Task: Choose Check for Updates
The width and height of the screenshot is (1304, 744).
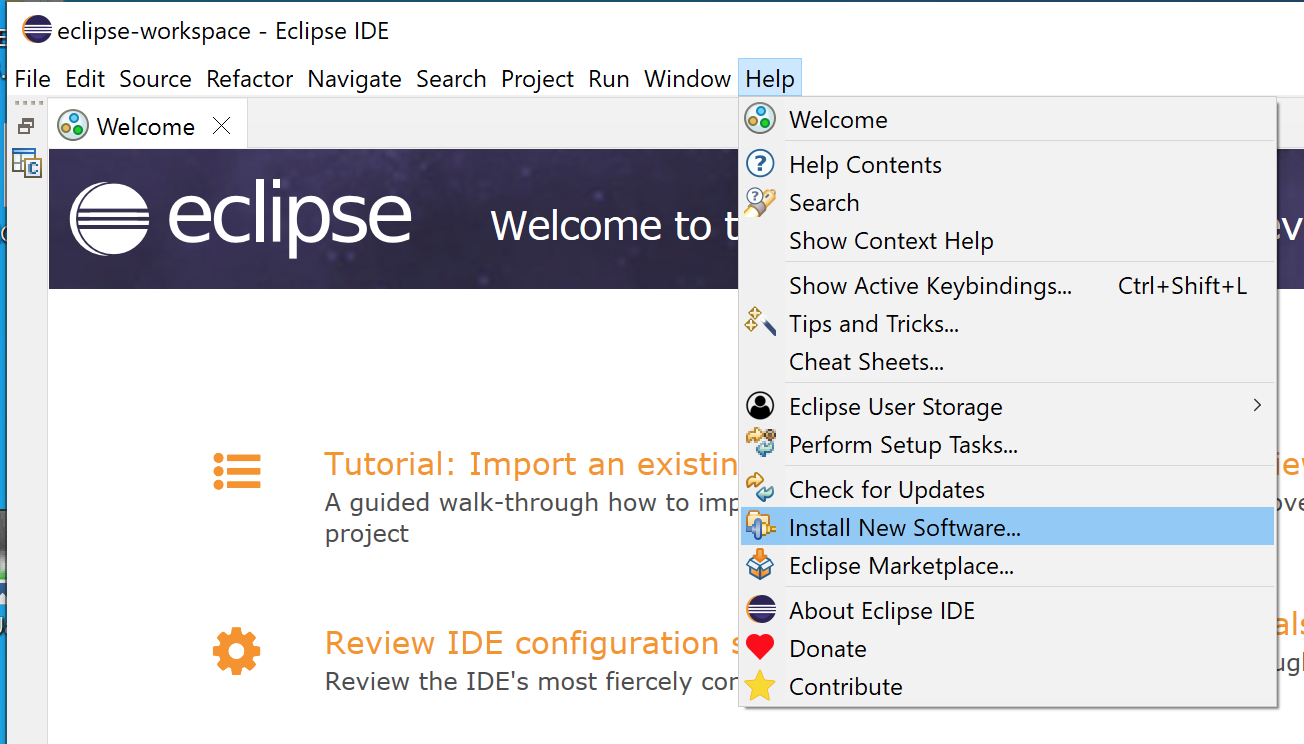Action: (x=1008, y=489)
